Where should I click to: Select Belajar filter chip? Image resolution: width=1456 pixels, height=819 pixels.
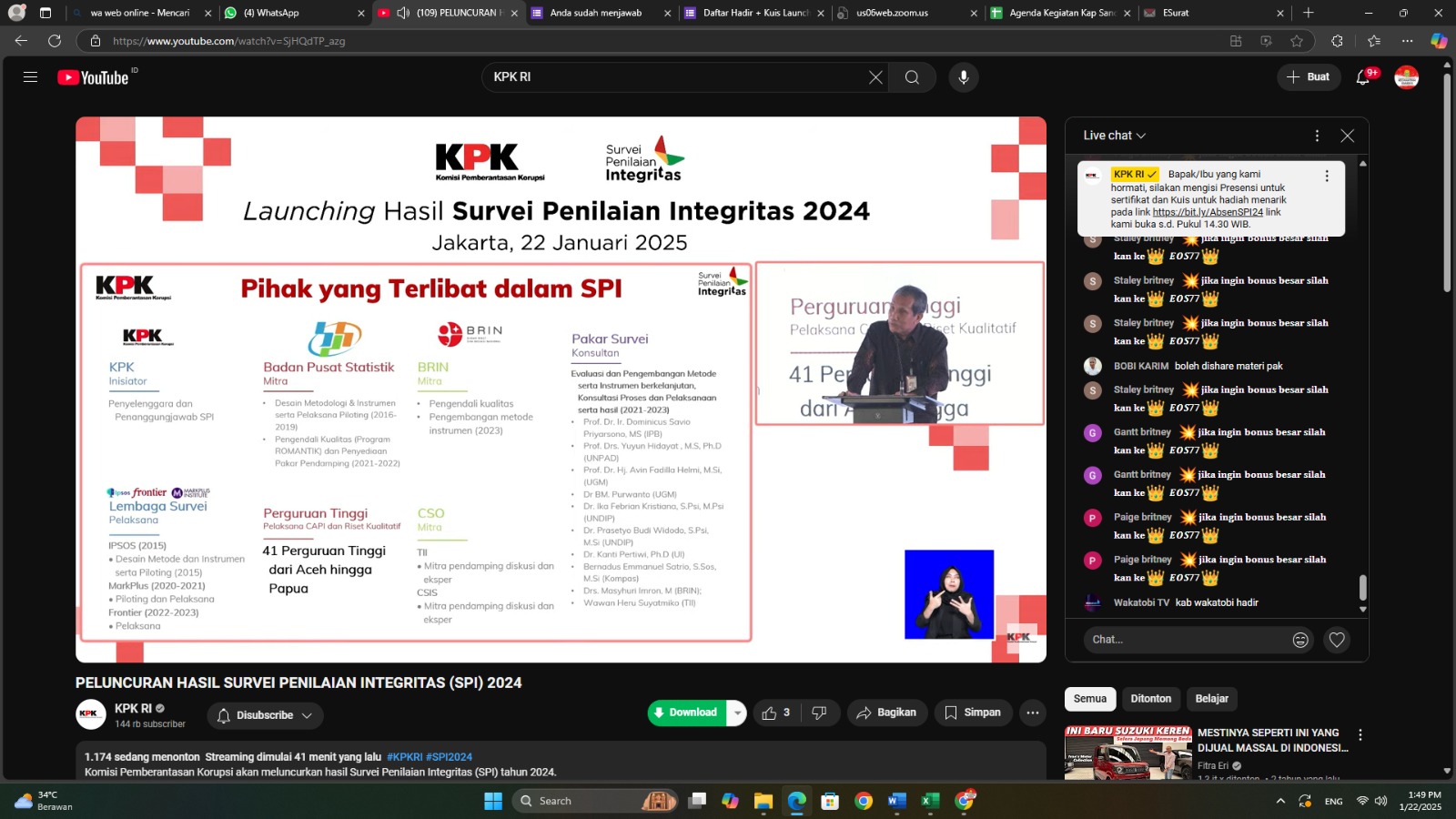(x=1212, y=699)
